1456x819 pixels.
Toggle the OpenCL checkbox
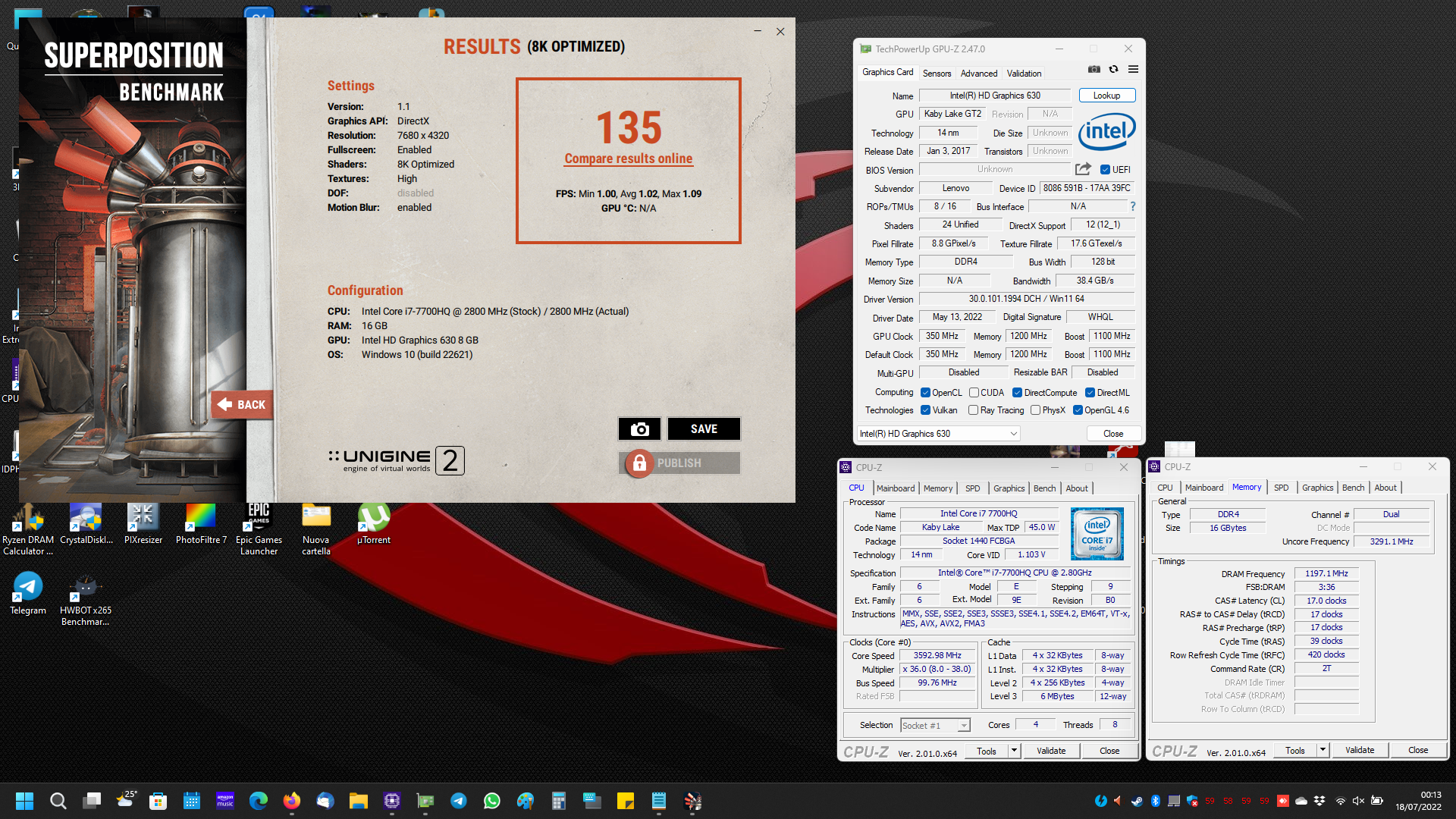(x=925, y=393)
